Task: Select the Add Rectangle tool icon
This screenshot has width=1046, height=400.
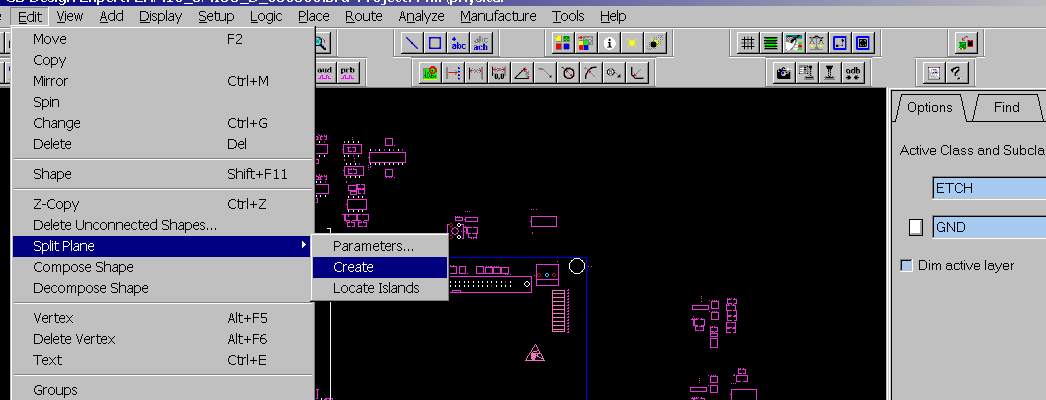Action: [x=435, y=43]
